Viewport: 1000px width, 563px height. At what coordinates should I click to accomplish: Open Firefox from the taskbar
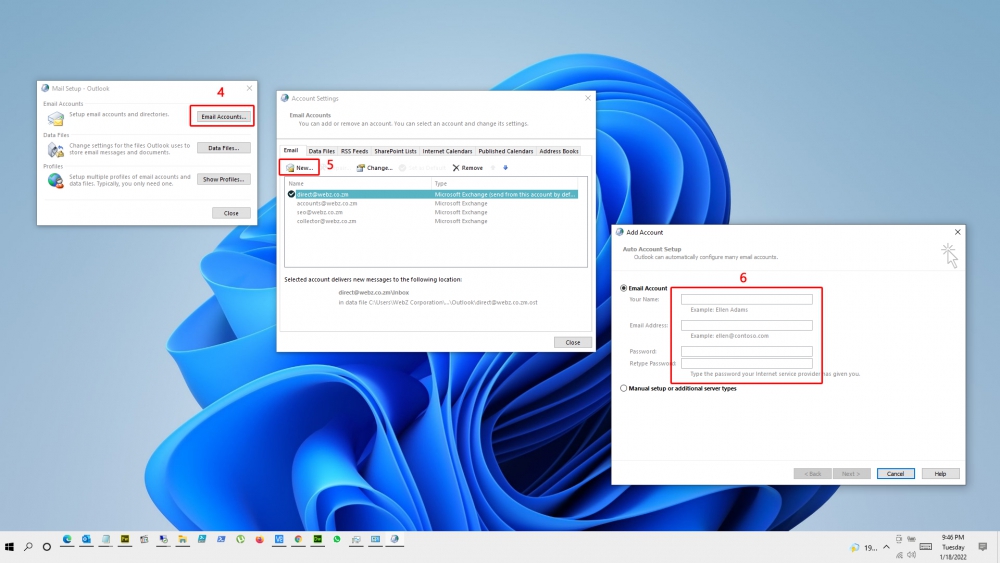(x=260, y=539)
